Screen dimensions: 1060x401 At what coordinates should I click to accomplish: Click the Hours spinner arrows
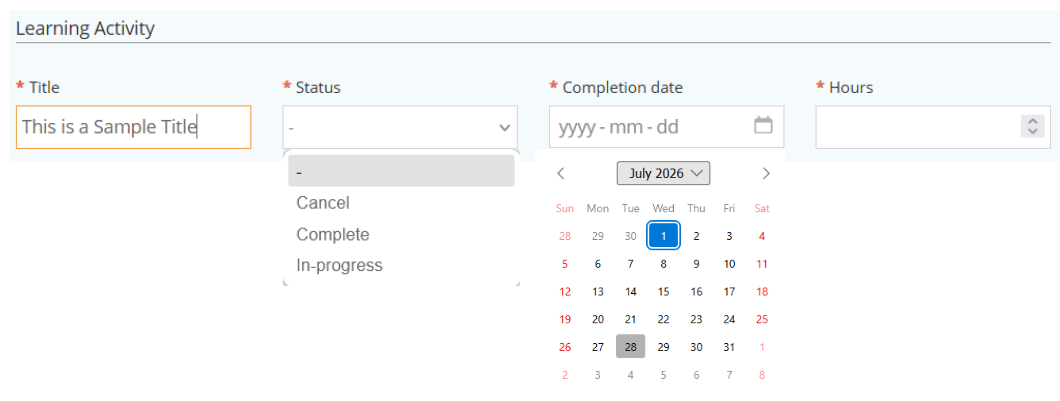click(x=1032, y=126)
